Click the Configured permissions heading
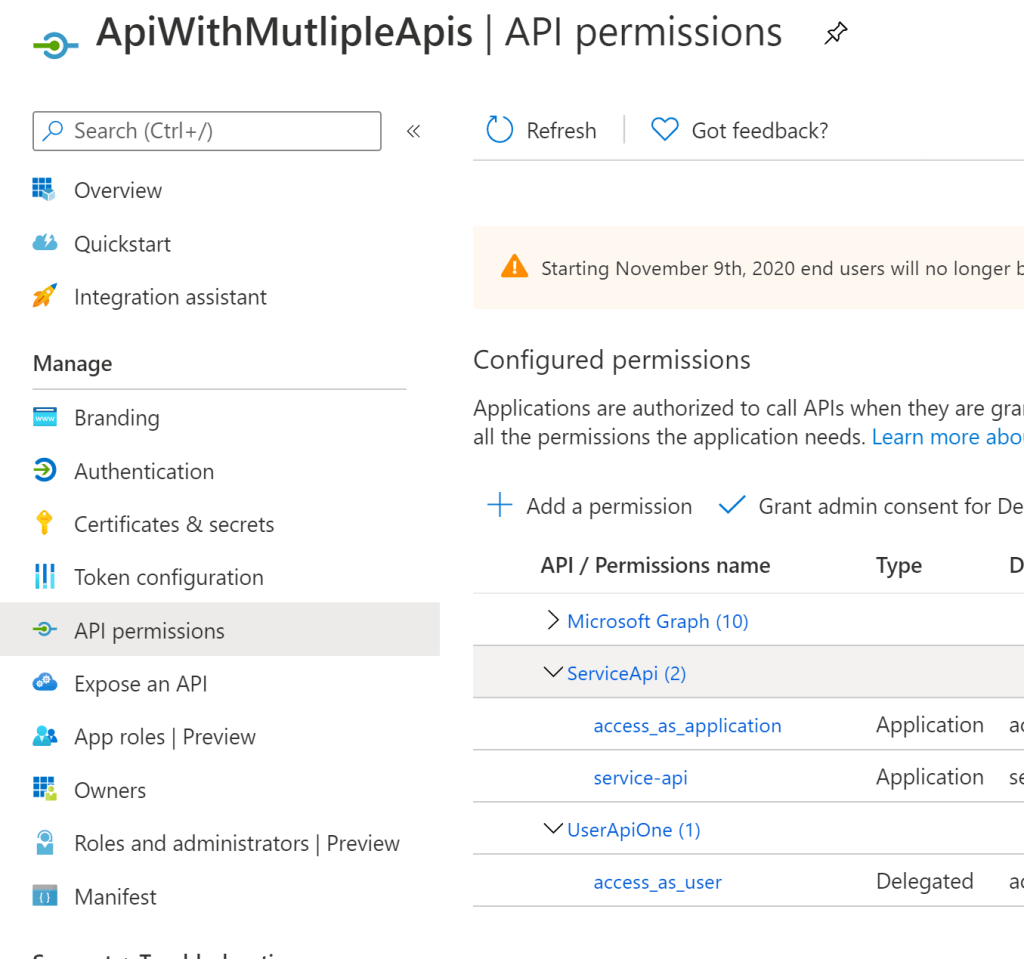Image resolution: width=1024 pixels, height=959 pixels. point(611,360)
